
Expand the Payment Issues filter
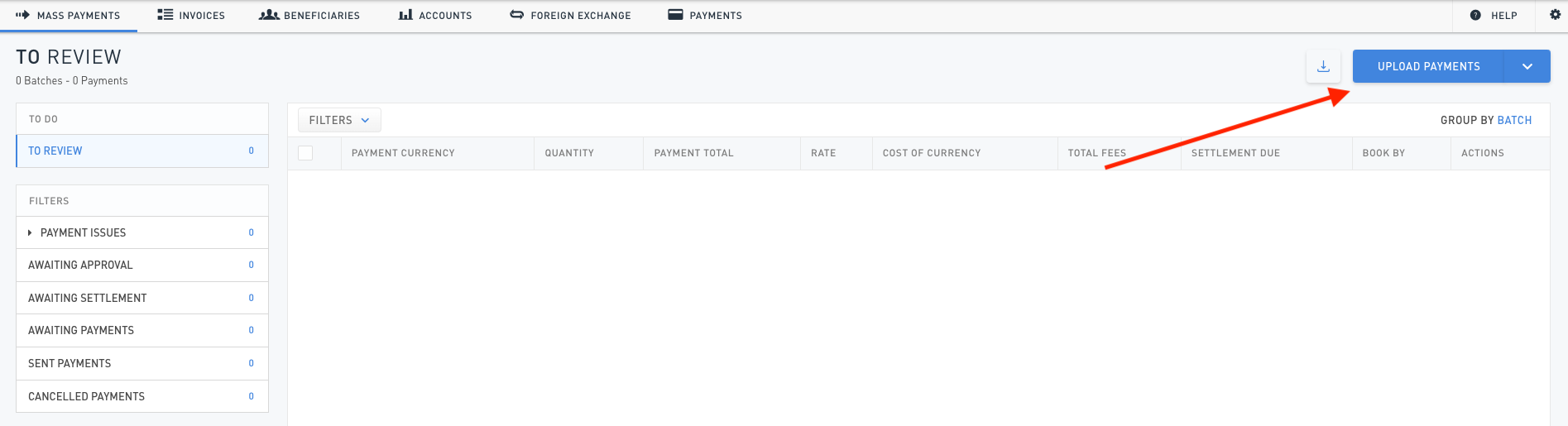point(30,233)
